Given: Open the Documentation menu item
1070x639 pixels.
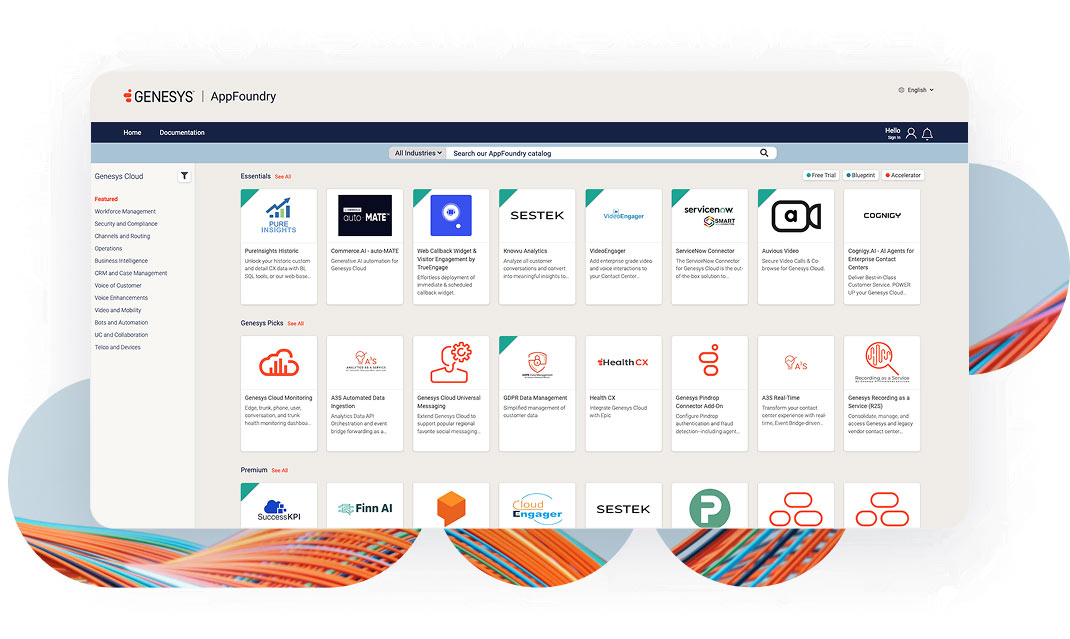Looking at the screenshot, I should click(182, 132).
